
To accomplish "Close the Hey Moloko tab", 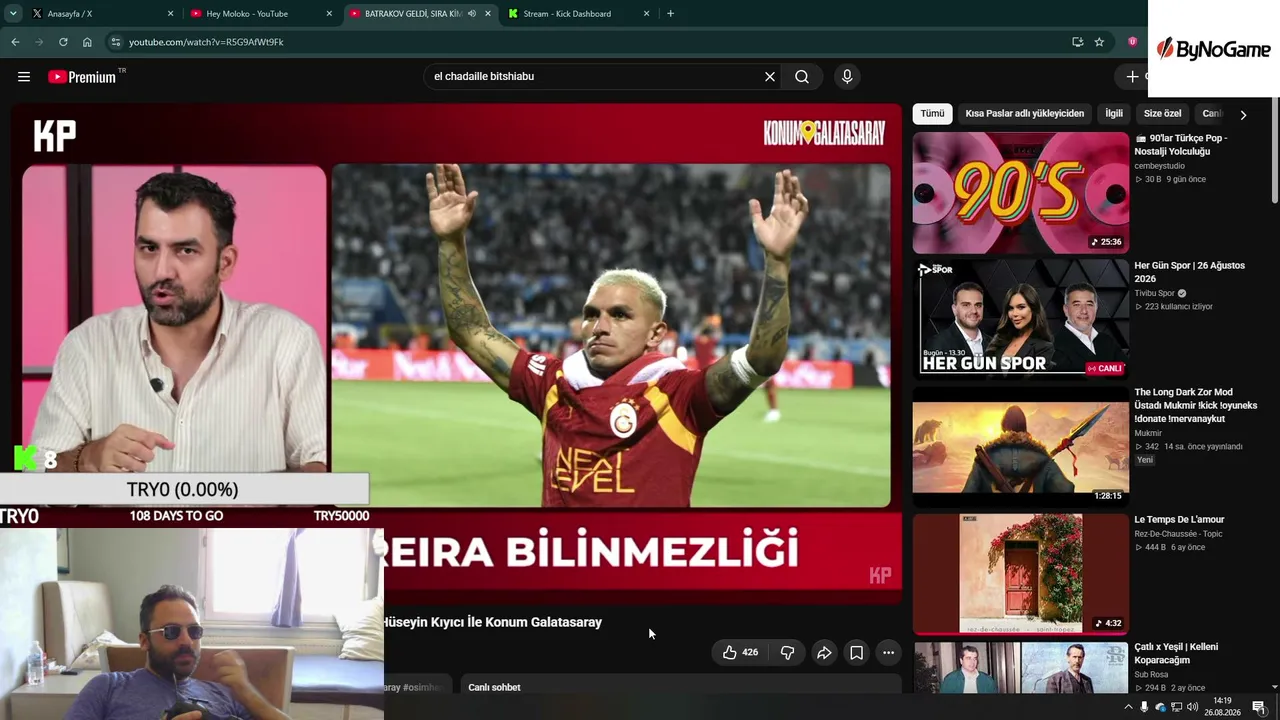I will click(329, 14).
